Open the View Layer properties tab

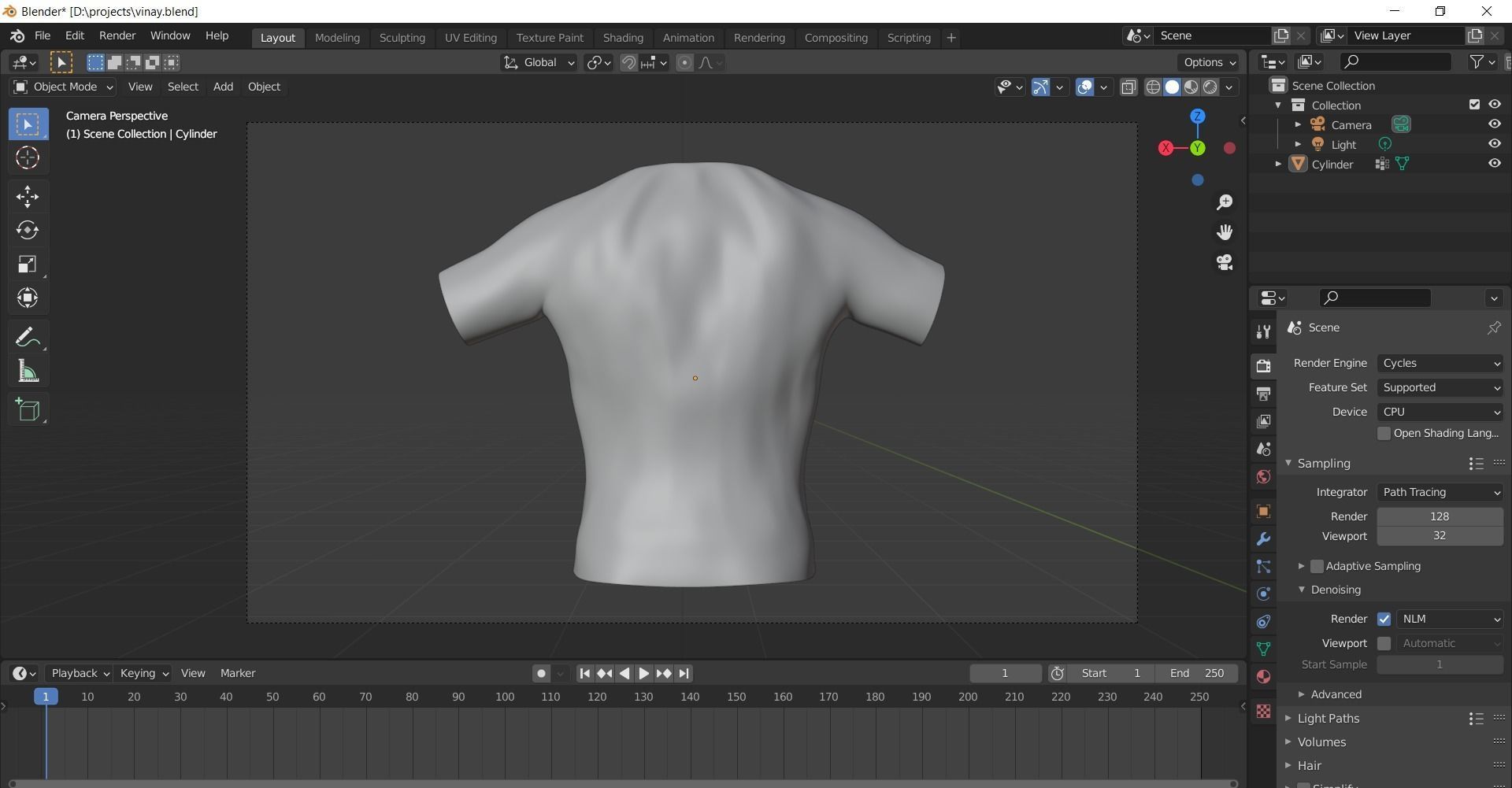click(1263, 421)
